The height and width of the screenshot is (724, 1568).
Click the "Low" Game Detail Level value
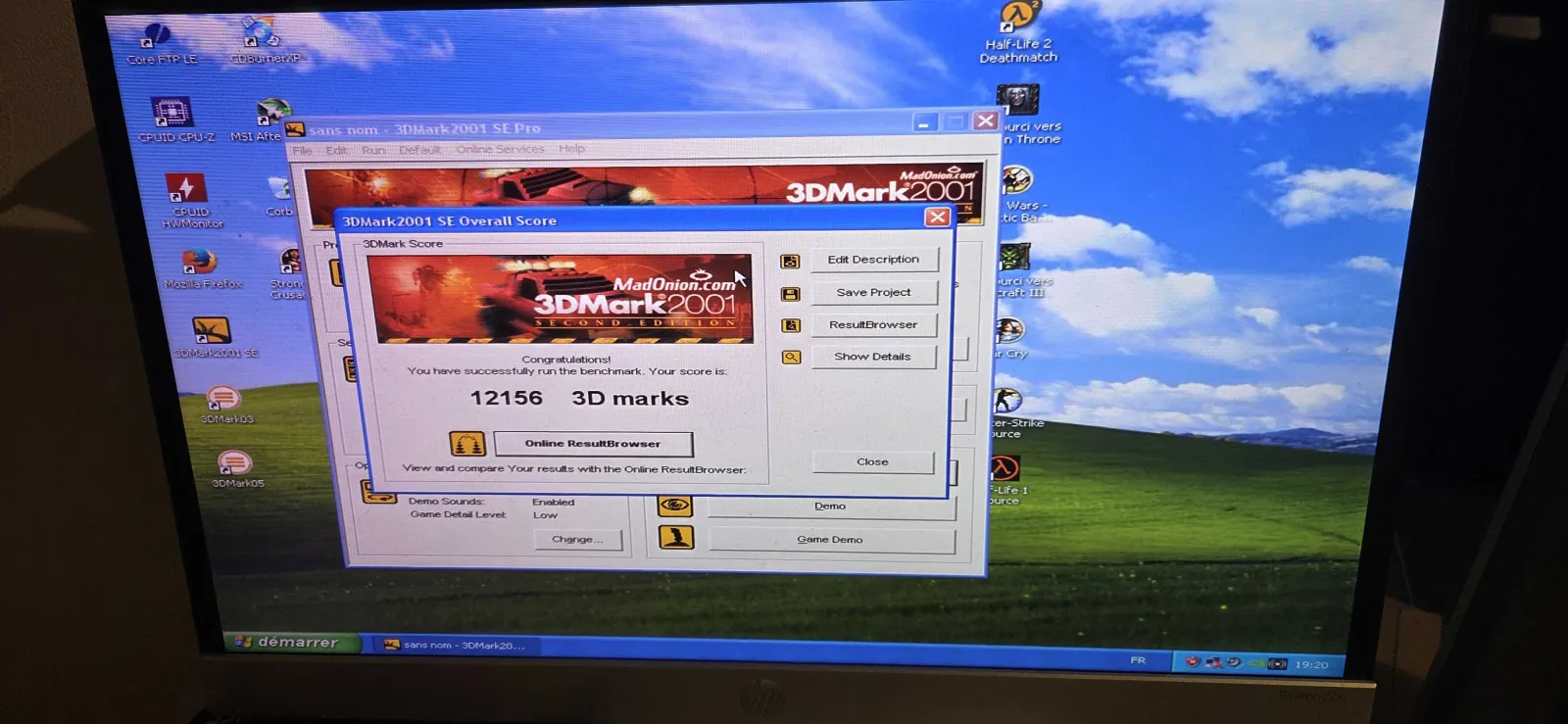click(545, 514)
